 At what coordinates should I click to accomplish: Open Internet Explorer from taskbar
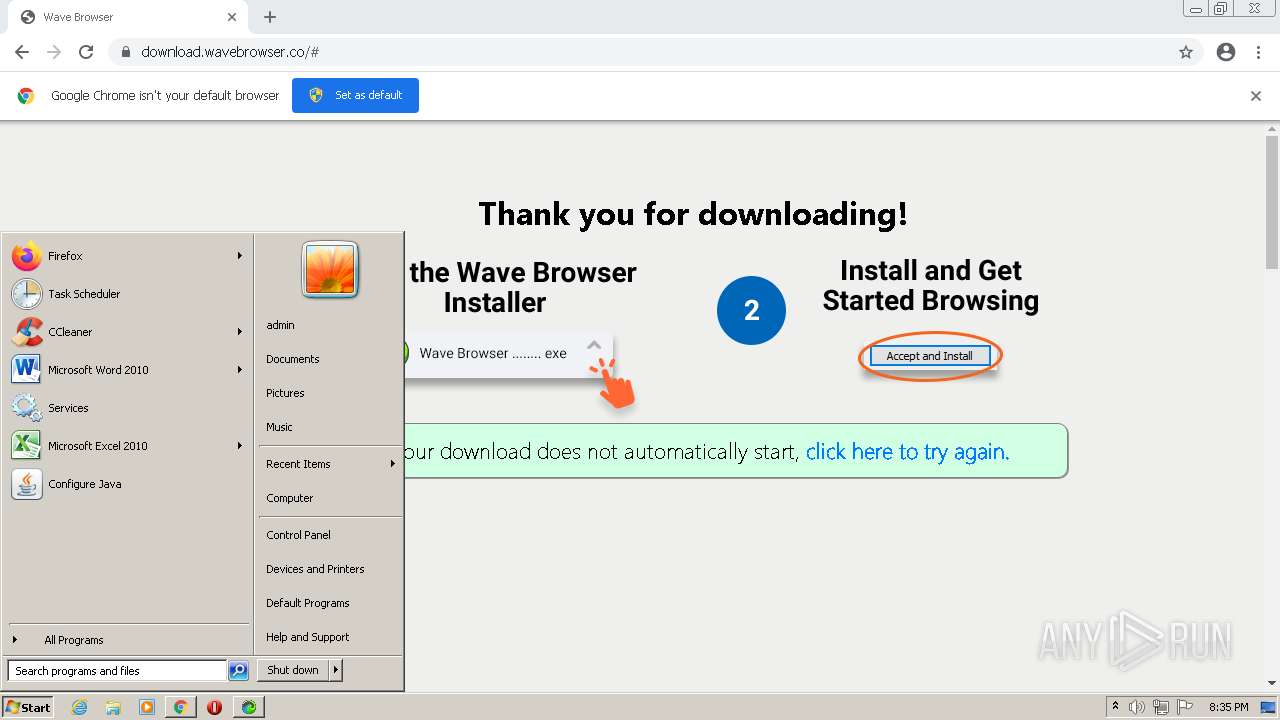80,707
